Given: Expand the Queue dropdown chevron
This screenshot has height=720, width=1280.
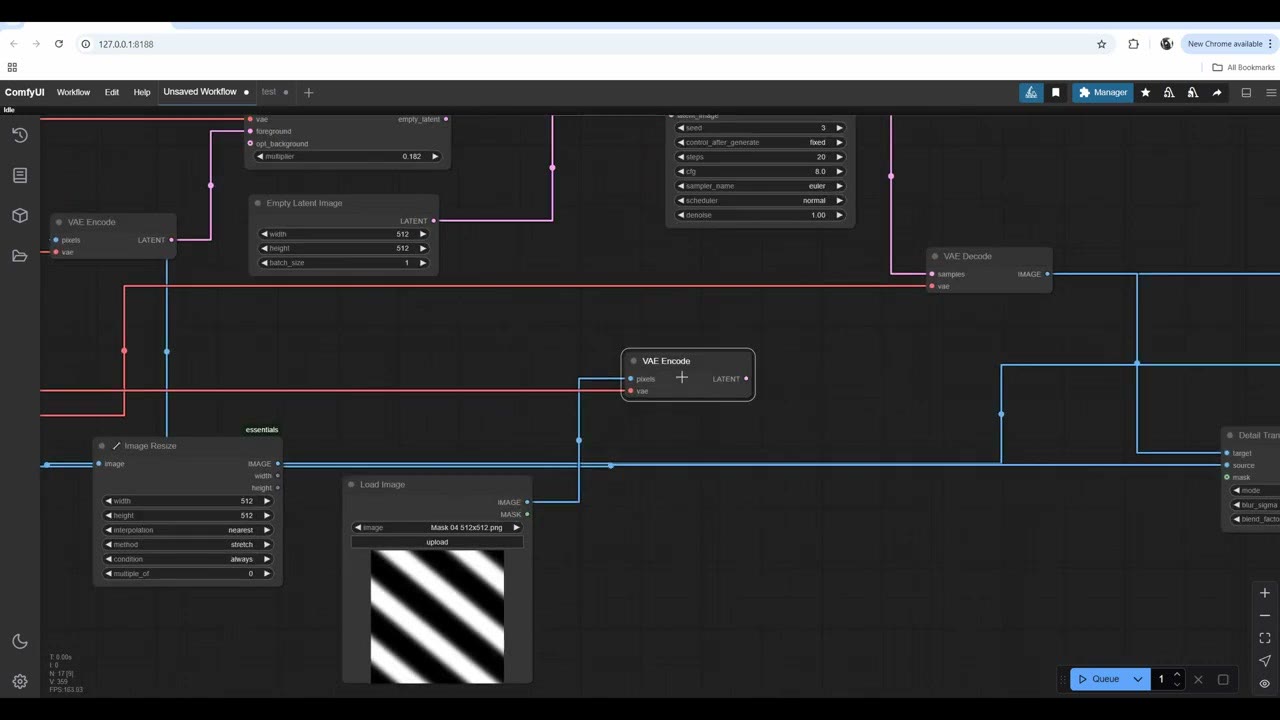Looking at the screenshot, I should [1137, 679].
